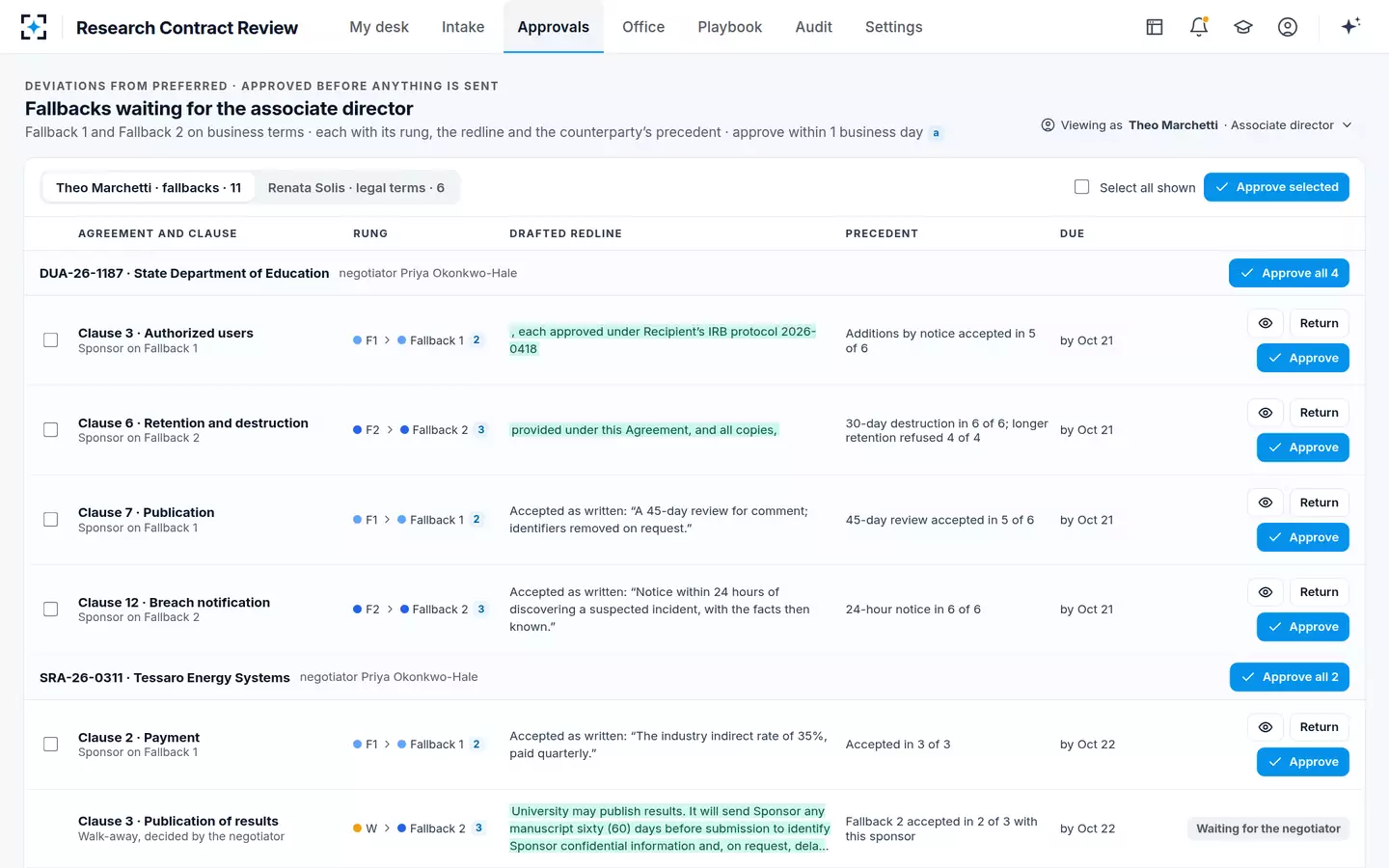
Task: Open the Audit tab
Action: [x=813, y=27]
